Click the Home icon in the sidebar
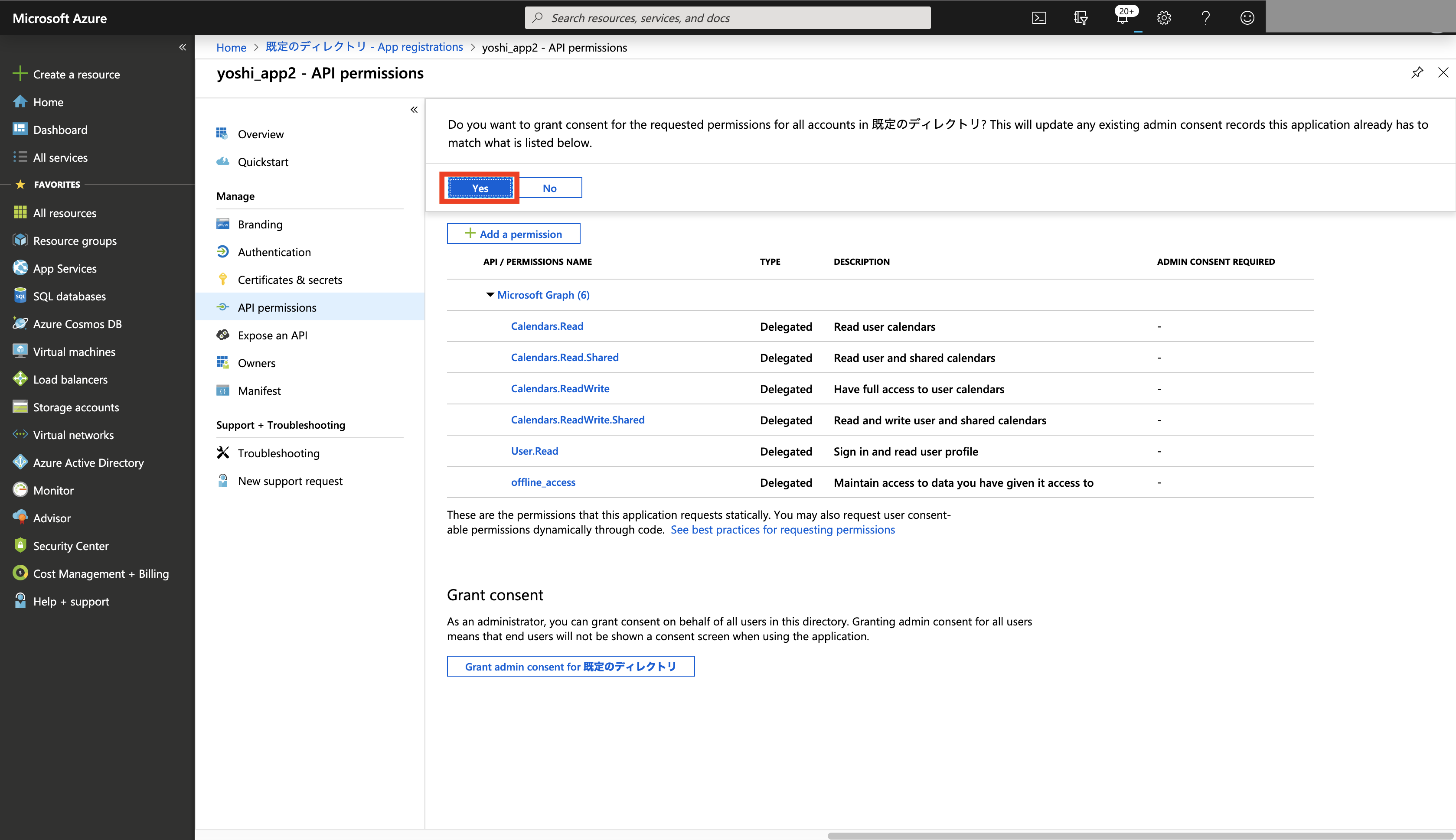Viewport: 1456px width, 840px height. (x=20, y=101)
